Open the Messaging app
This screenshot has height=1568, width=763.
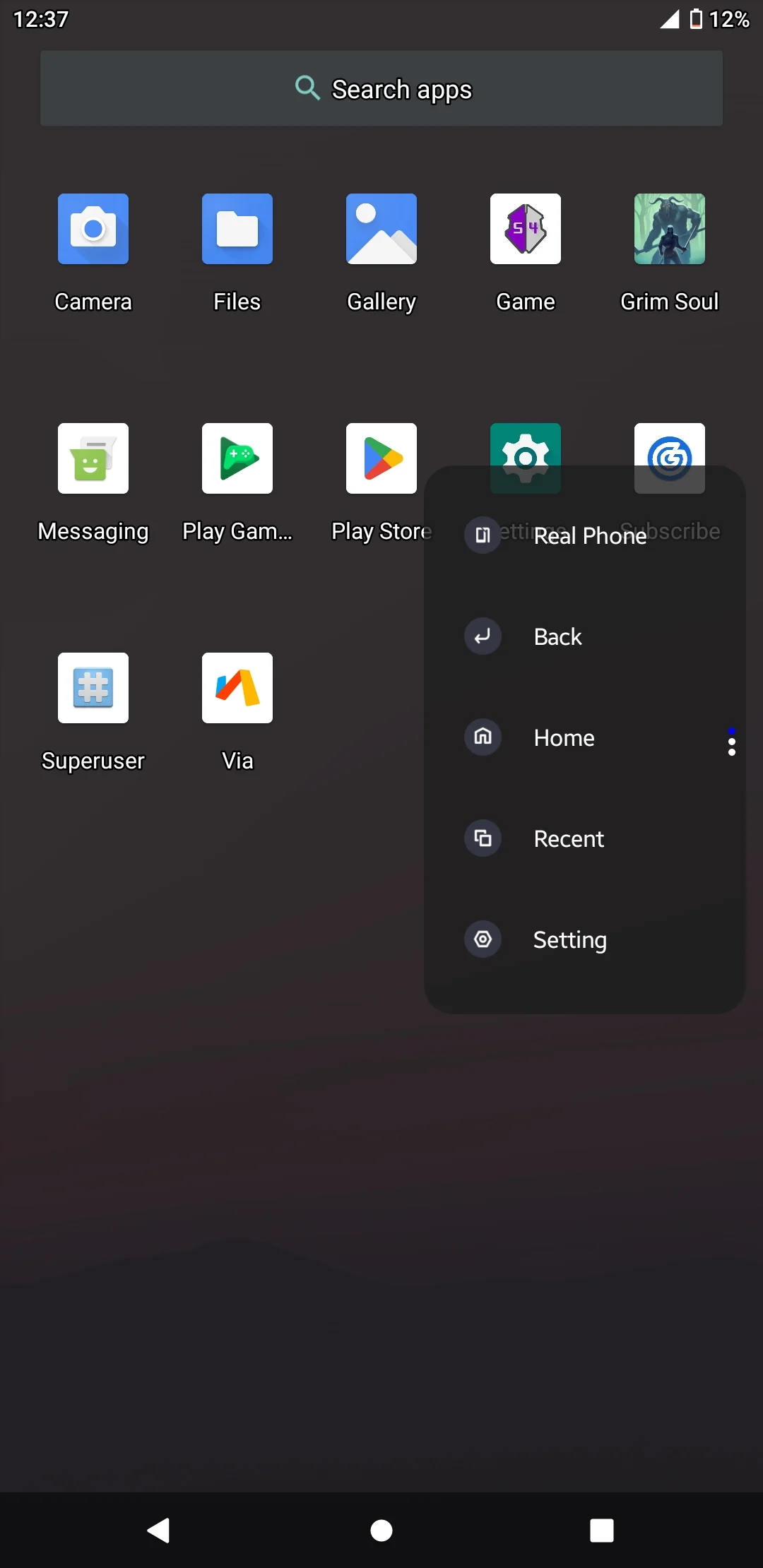[93, 459]
